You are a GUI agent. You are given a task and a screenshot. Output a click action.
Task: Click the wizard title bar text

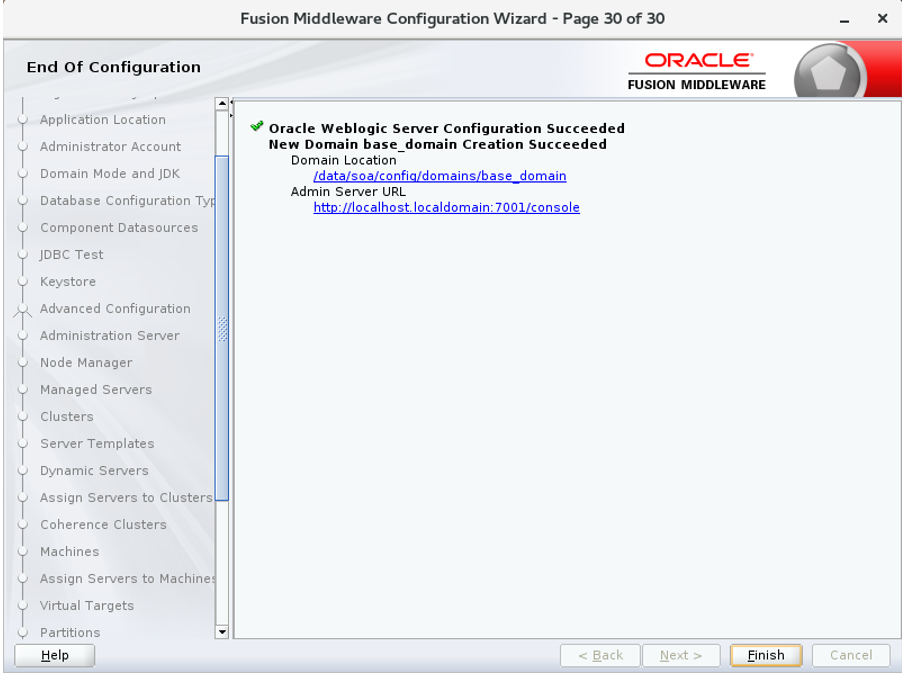(x=452, y=19)
